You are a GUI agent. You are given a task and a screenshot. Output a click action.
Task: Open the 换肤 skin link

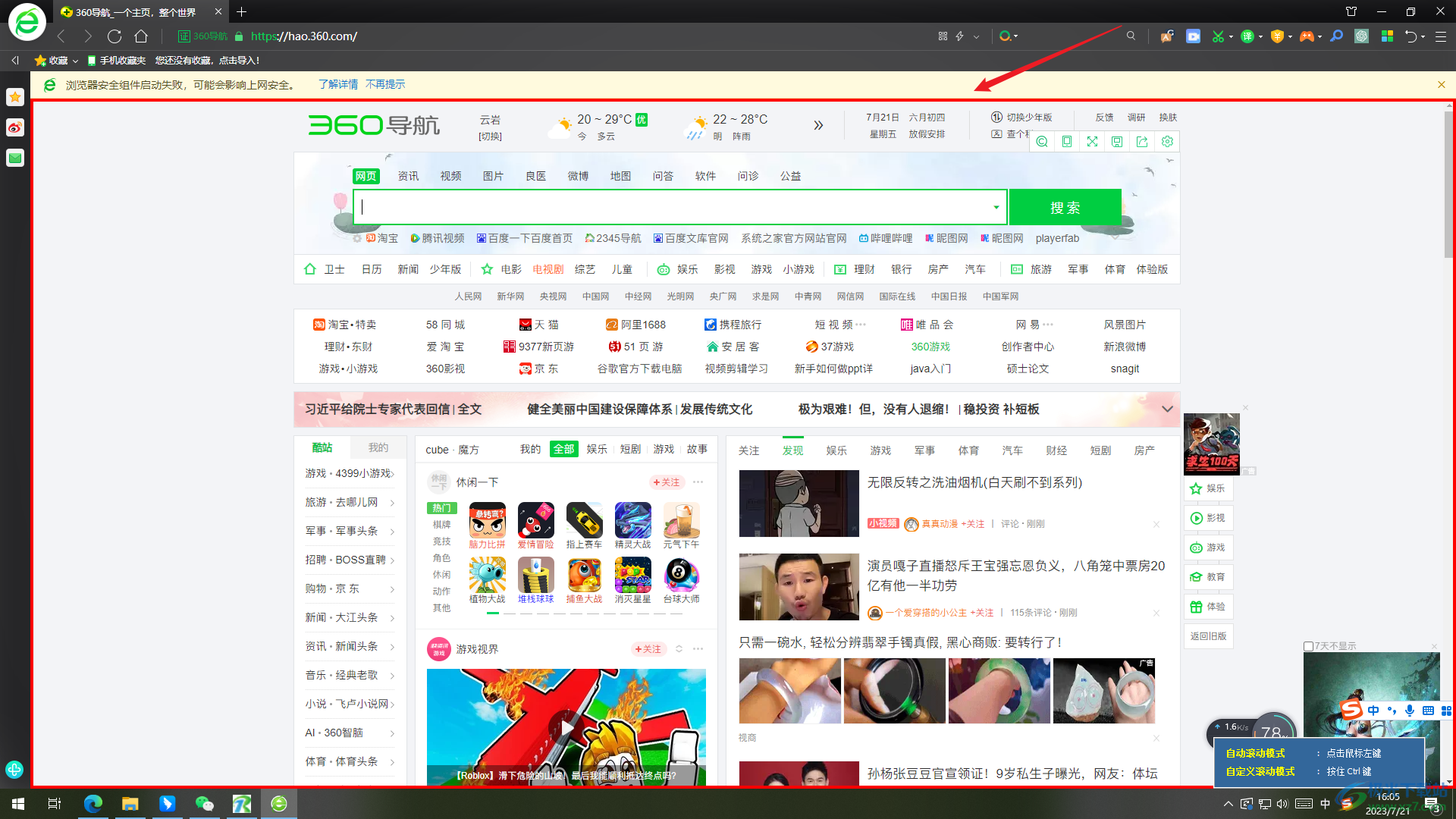coord(1168,118)
